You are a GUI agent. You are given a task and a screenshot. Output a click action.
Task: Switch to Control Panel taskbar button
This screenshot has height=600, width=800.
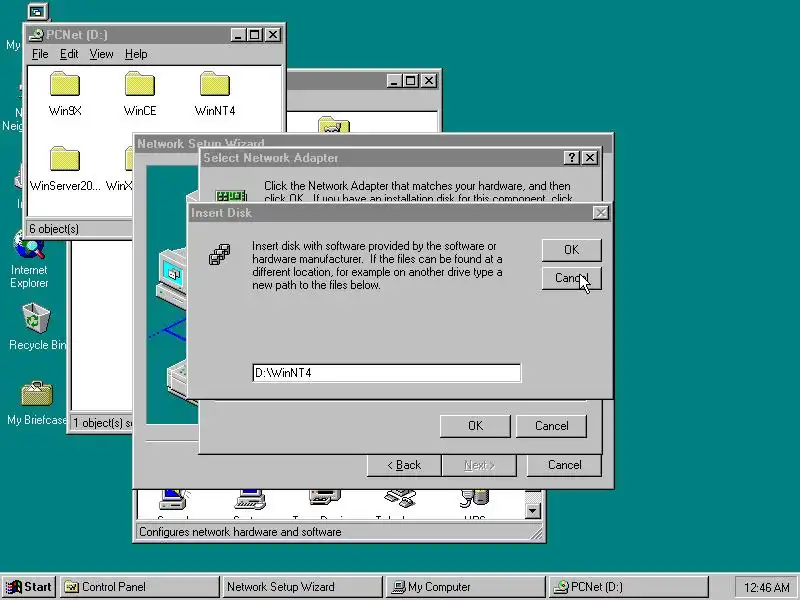click(x=139, y=587)
